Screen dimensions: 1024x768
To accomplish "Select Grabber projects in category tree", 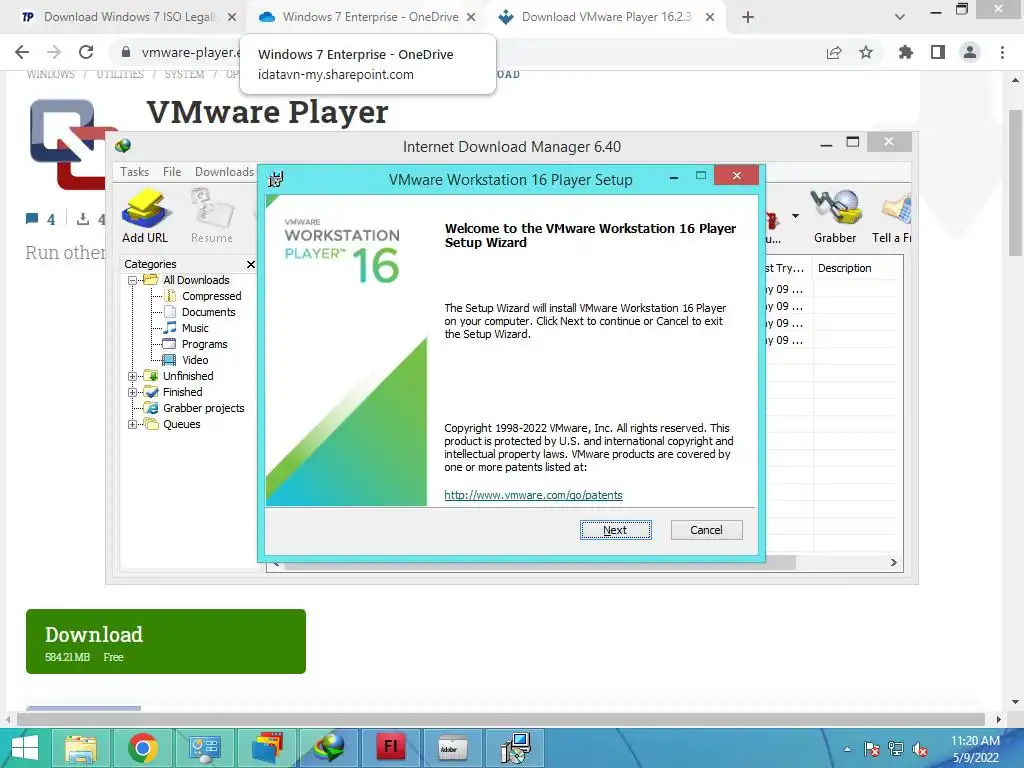I will tap(203, 408).
